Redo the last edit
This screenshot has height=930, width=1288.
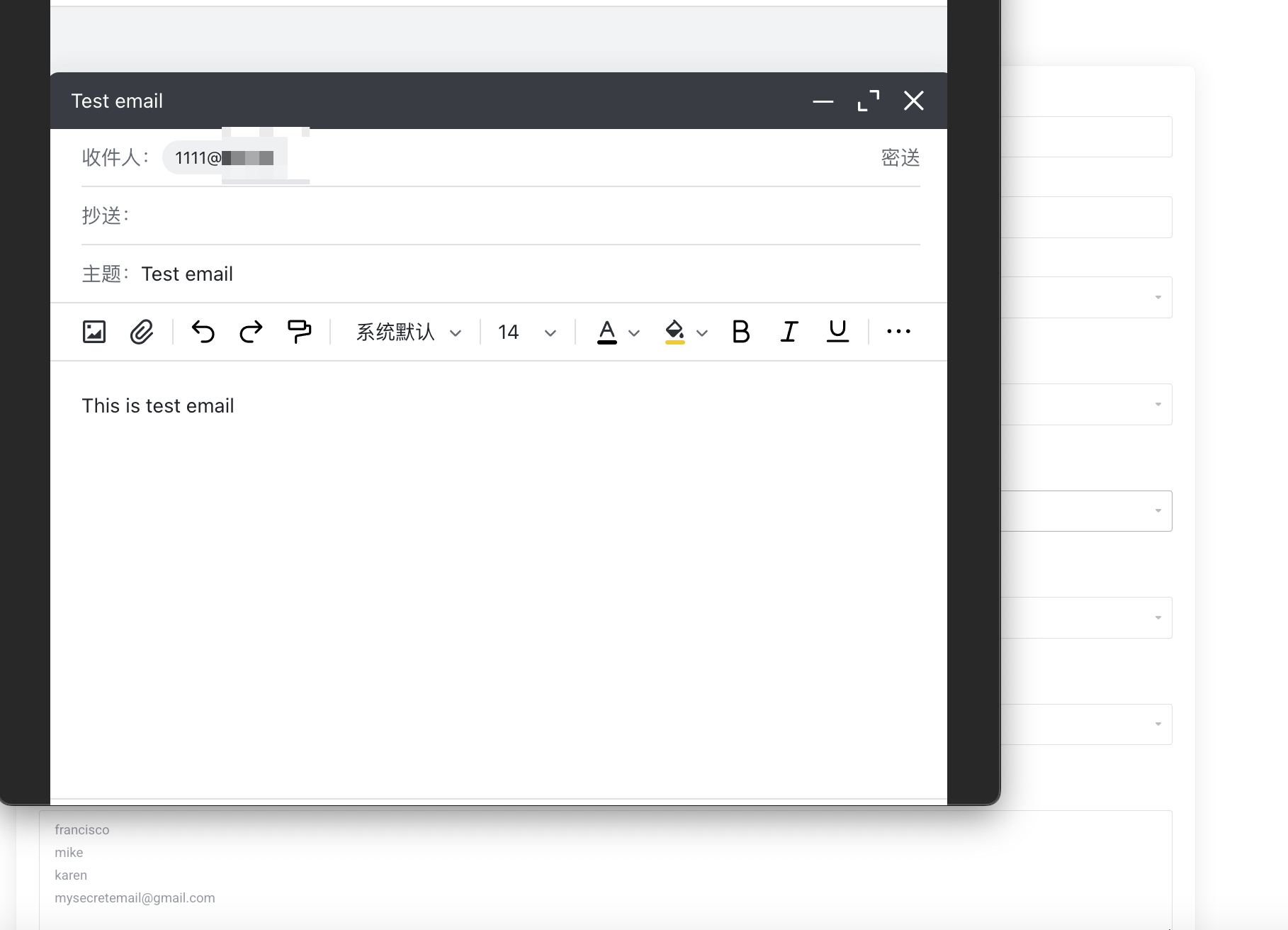(251, 332)
